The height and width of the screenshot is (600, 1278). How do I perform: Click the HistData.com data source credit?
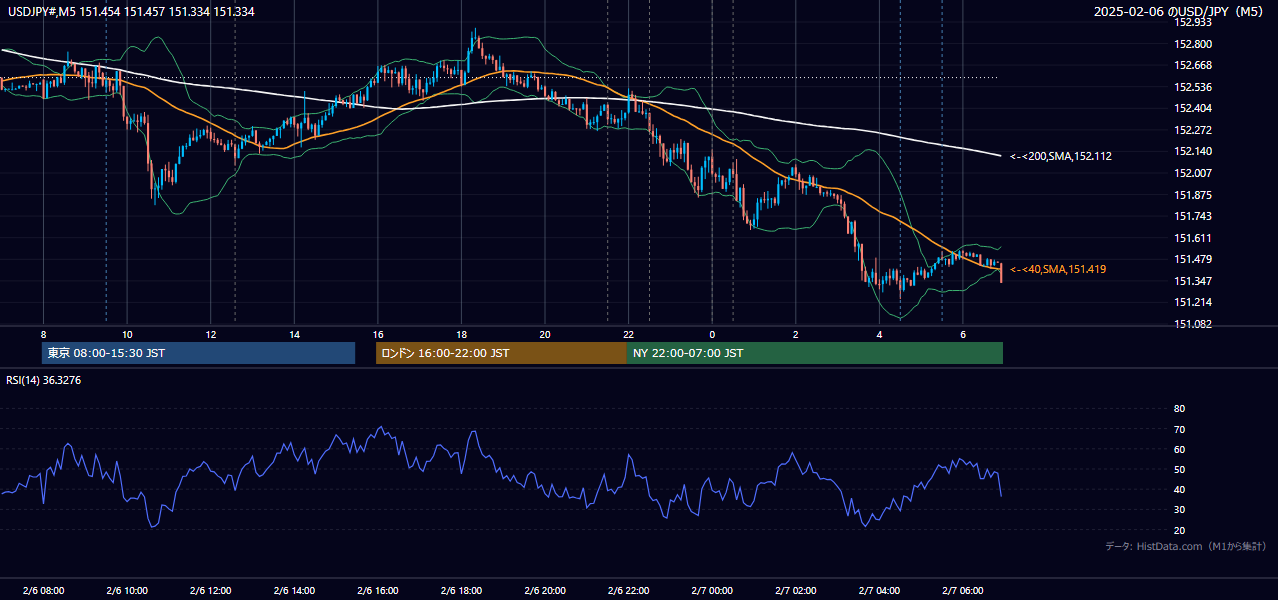point(1185,546)
